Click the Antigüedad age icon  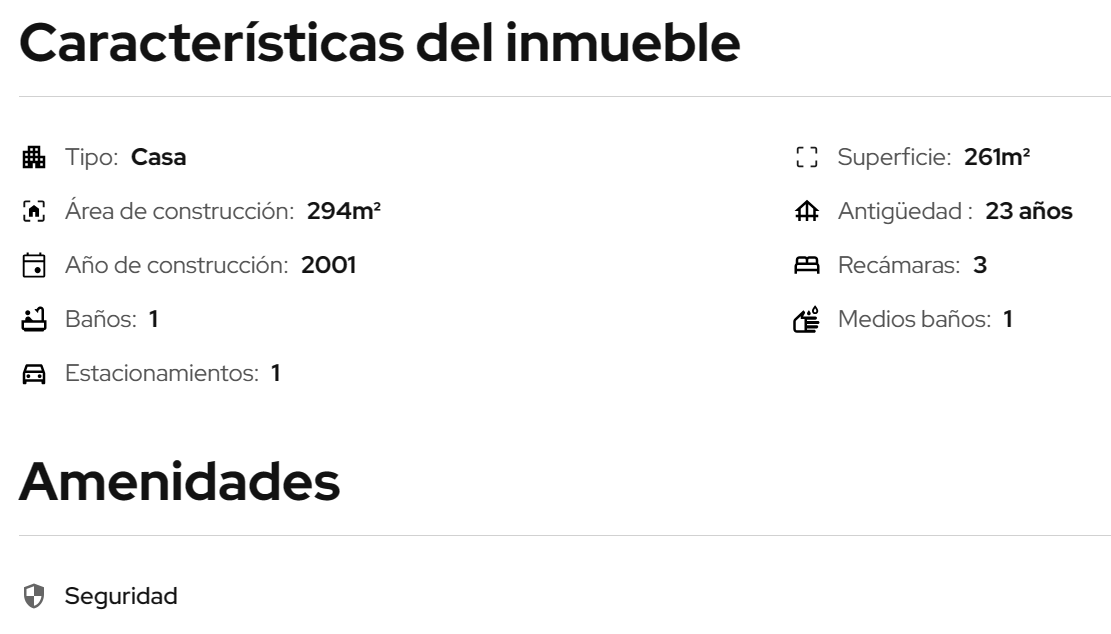coord(807,211)
